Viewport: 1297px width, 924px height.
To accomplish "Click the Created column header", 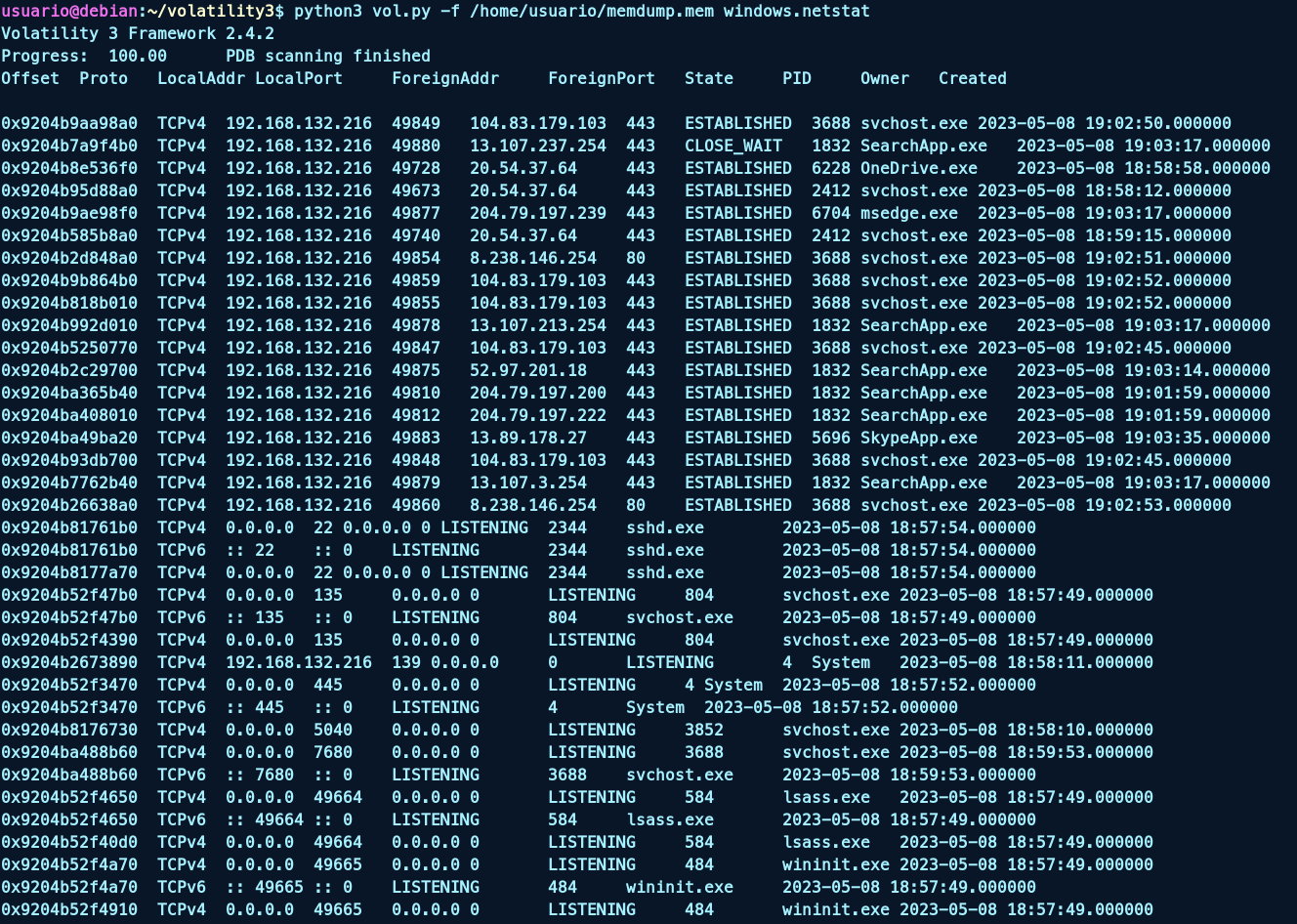I will [x=972, y=78].
